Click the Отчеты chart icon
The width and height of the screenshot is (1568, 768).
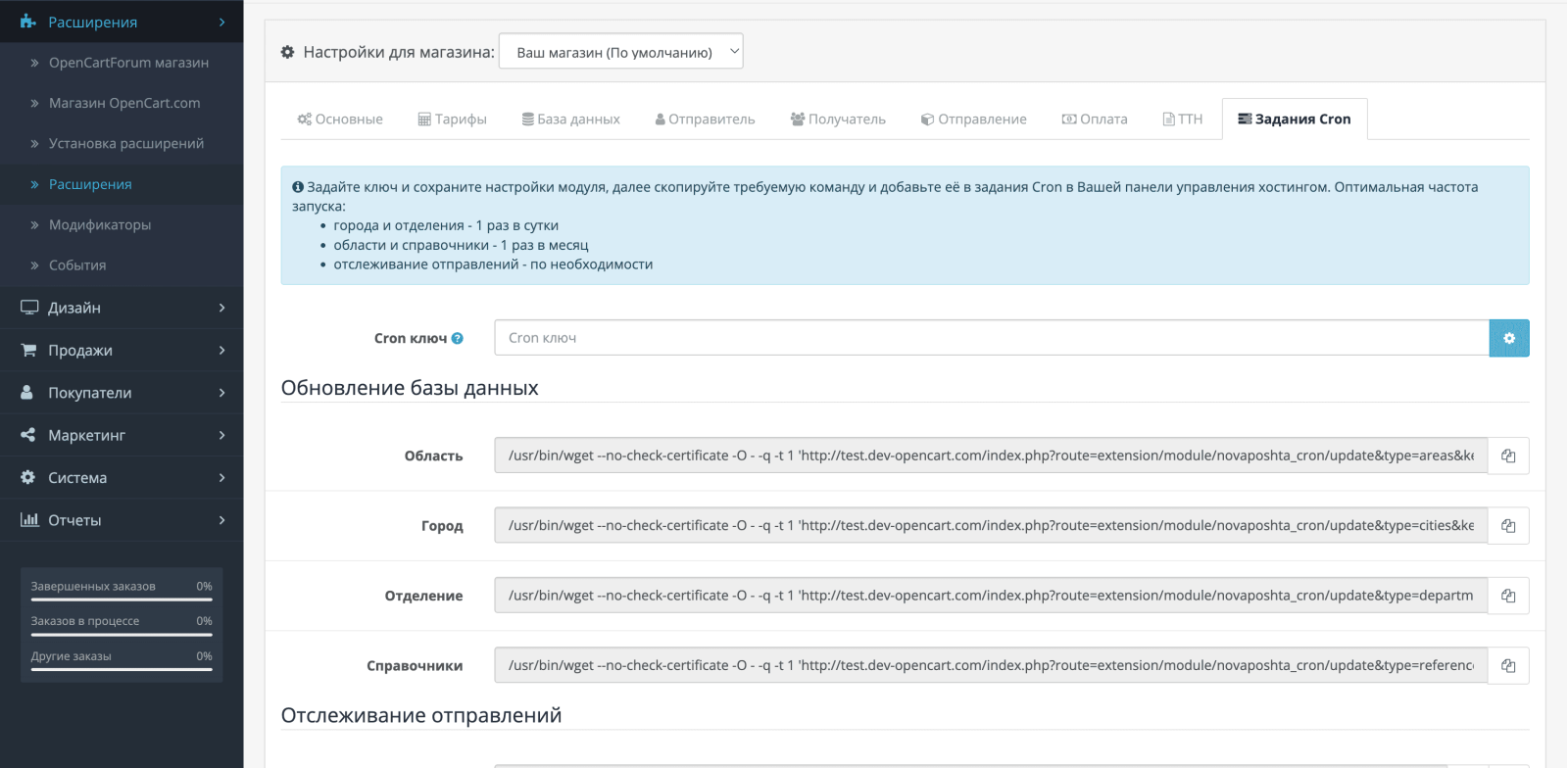point(29,519)
